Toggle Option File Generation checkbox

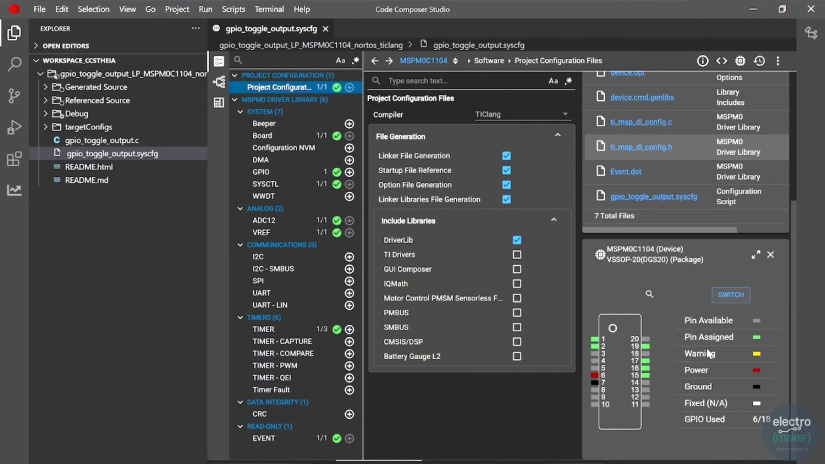pyautogui.click(x=506, y=185)
